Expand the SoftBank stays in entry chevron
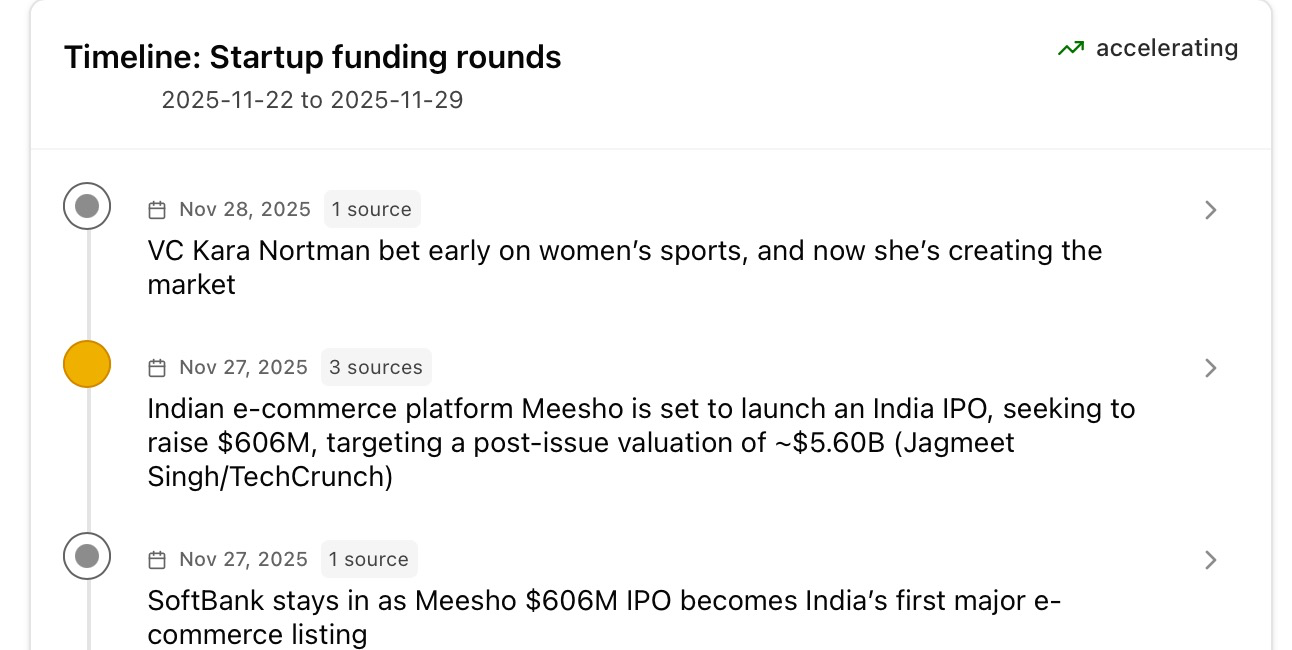1292x650 pixels. pyautogui.click(x=1210, y=560)
